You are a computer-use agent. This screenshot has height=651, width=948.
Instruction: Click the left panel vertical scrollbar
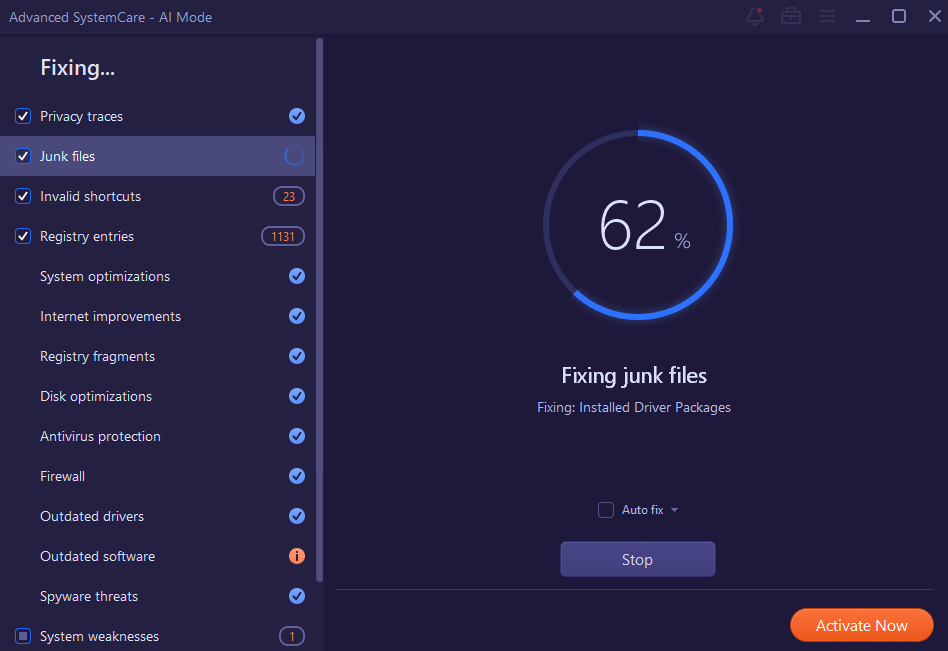click(x=319, y=310)
